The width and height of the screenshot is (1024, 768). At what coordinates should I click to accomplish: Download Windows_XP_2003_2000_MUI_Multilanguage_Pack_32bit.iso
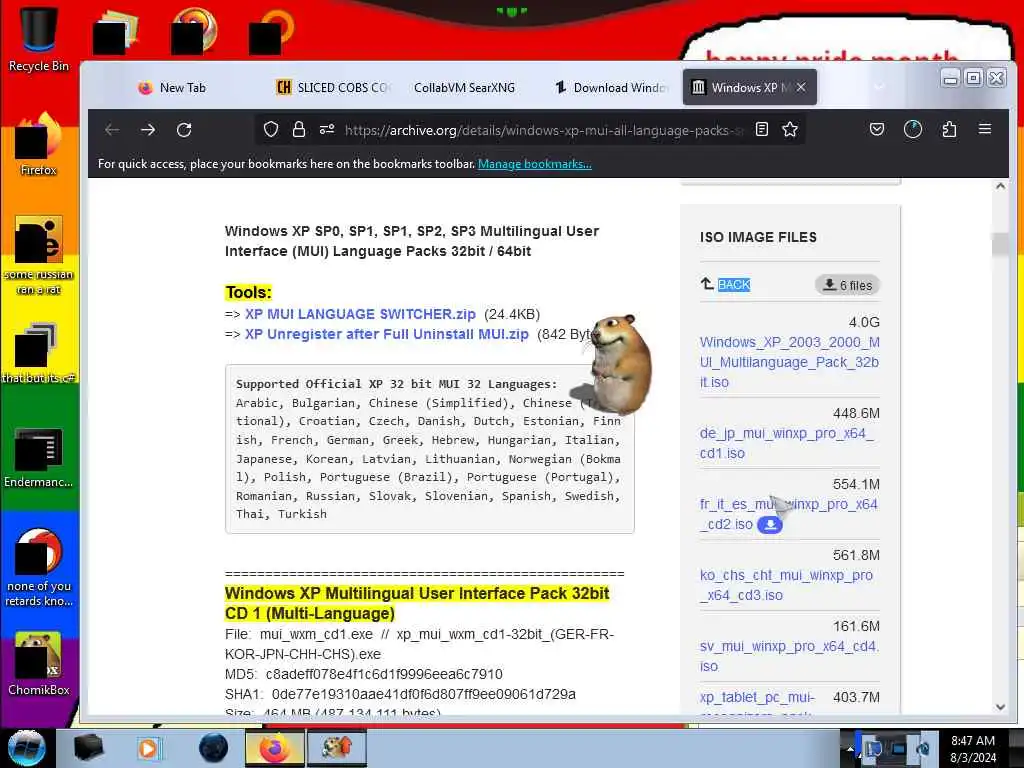click(789, 362)
